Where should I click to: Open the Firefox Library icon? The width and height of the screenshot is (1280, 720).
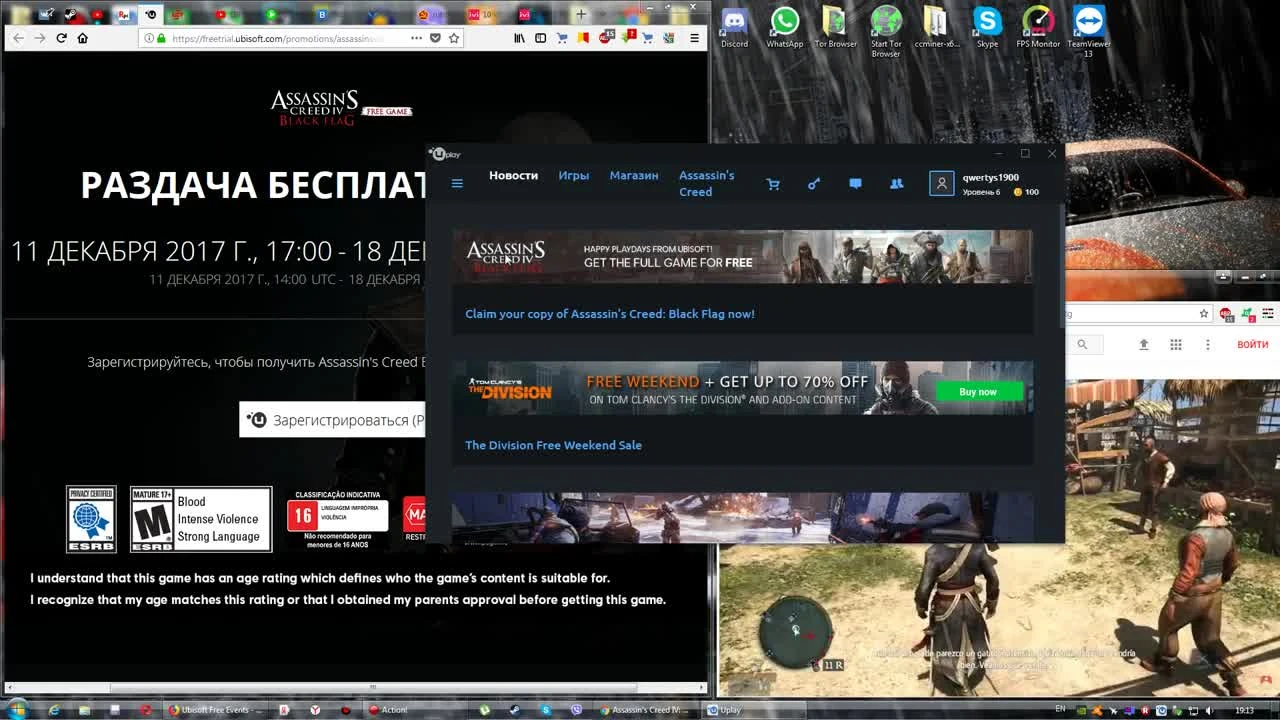[x=518, y=38]
